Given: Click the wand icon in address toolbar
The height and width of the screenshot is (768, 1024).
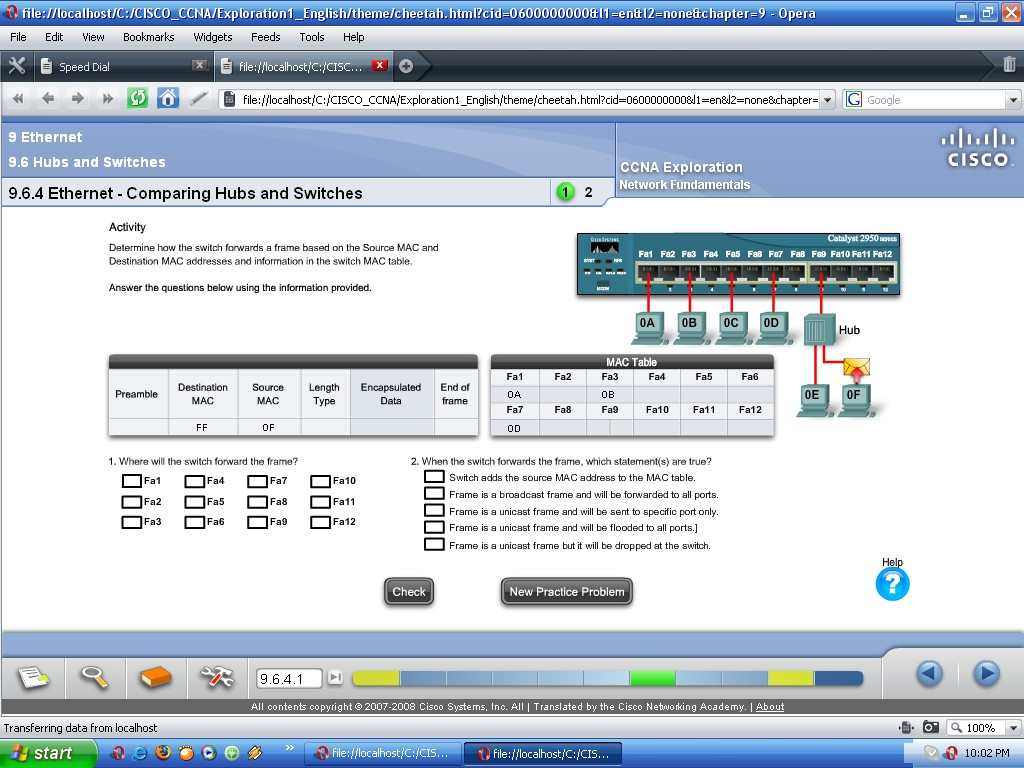Looking at the screenshot, I should 199,99.
